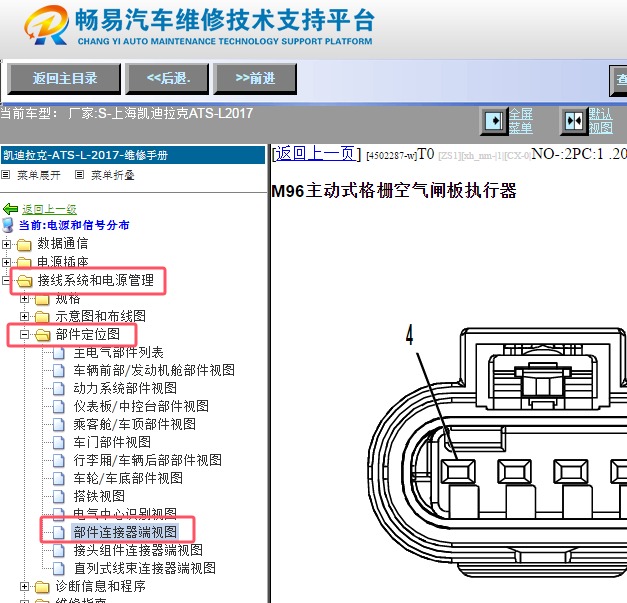Viewport: 627px width, 603px height.
Task: Open the 电源插座 folder
Action: [x=62, y=262]
